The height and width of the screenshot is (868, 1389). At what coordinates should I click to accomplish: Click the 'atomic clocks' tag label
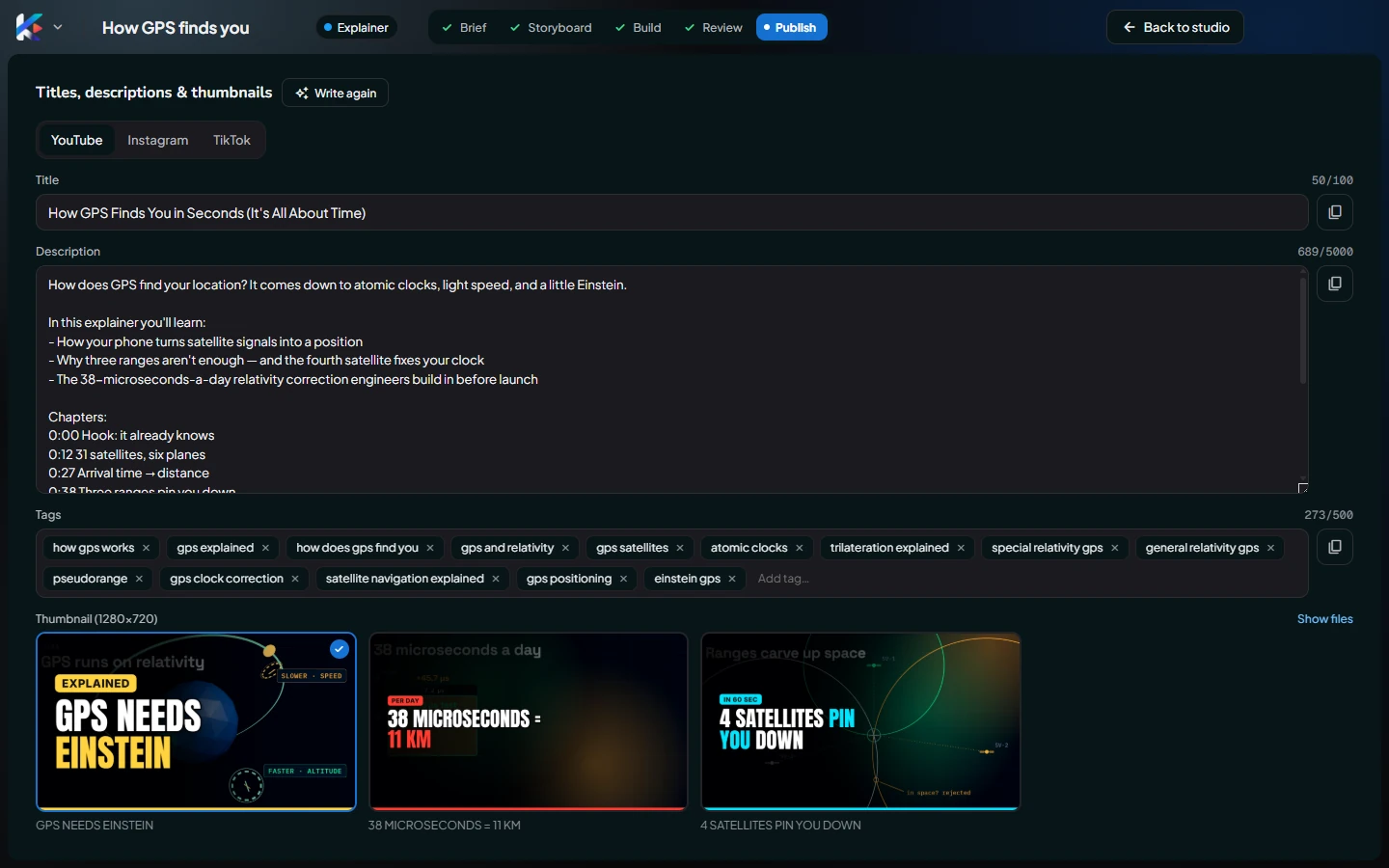(x=749, y=548)
